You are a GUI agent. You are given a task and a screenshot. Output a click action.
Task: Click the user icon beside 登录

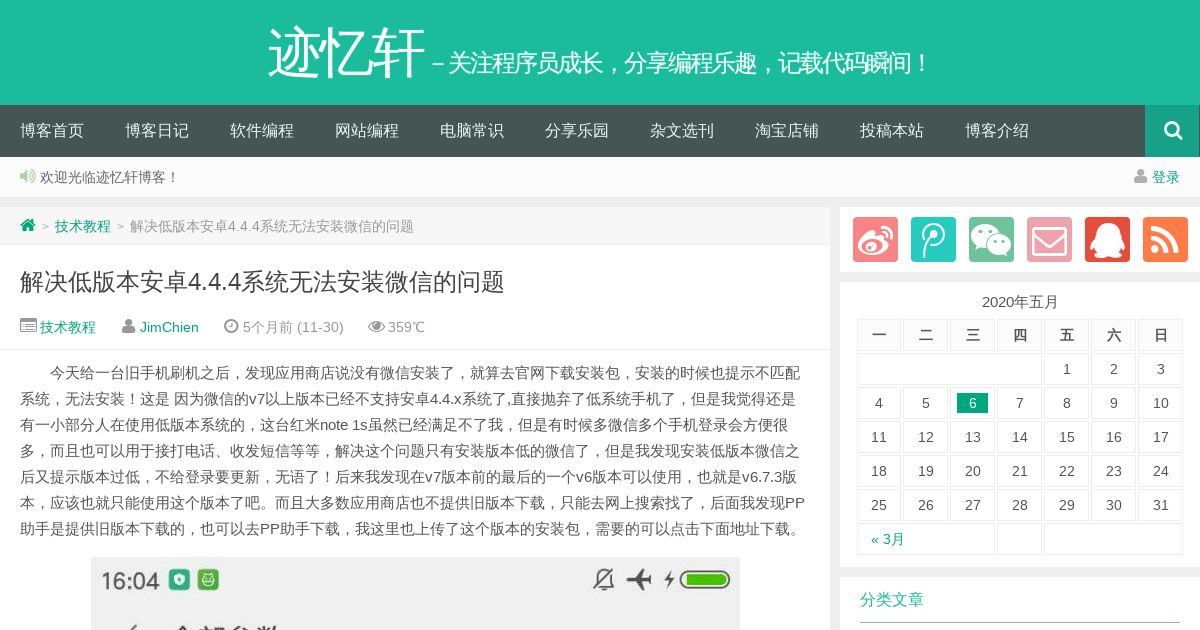click(1140, 176)
